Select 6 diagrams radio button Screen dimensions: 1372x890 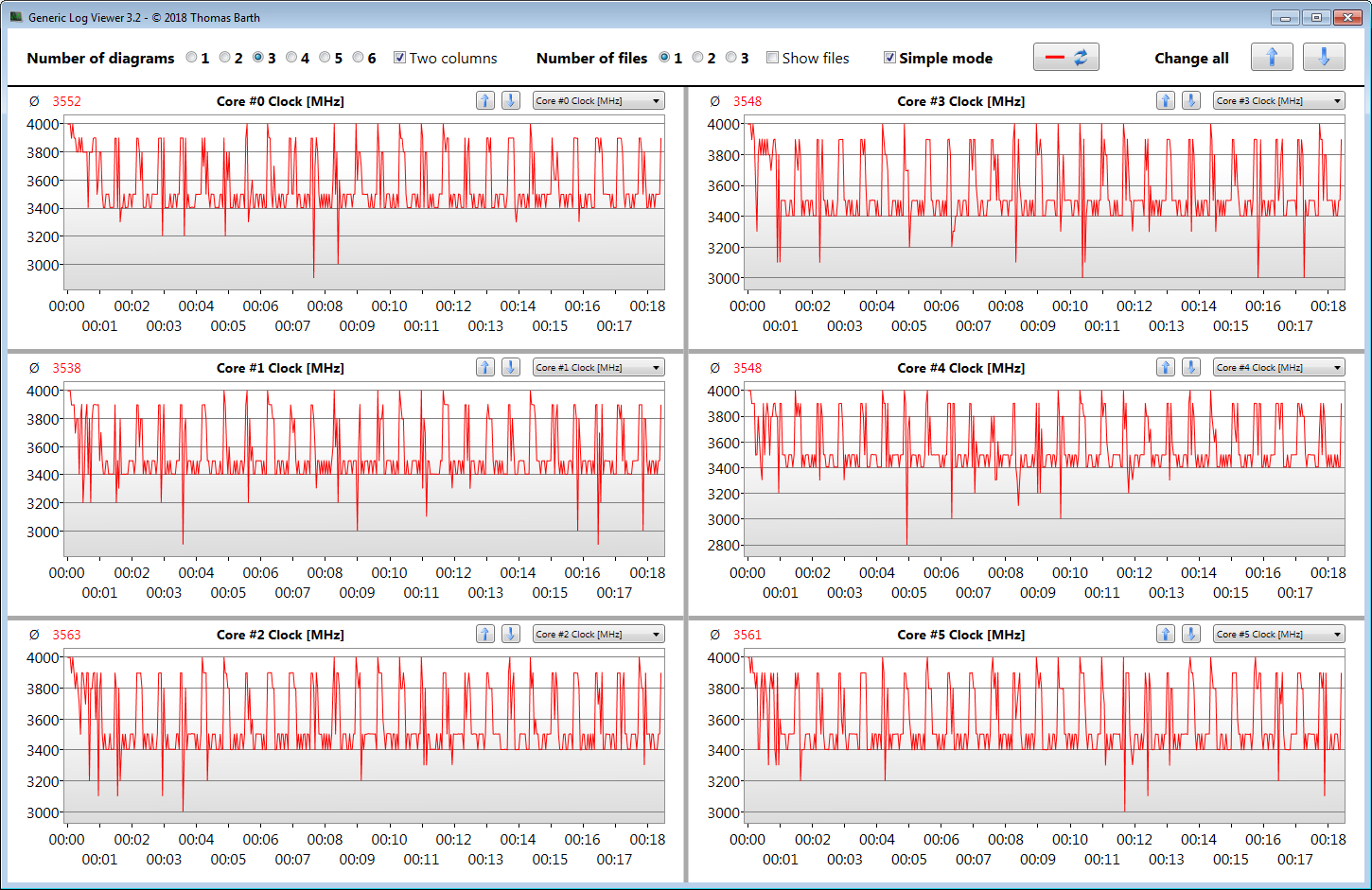(358, 58)
